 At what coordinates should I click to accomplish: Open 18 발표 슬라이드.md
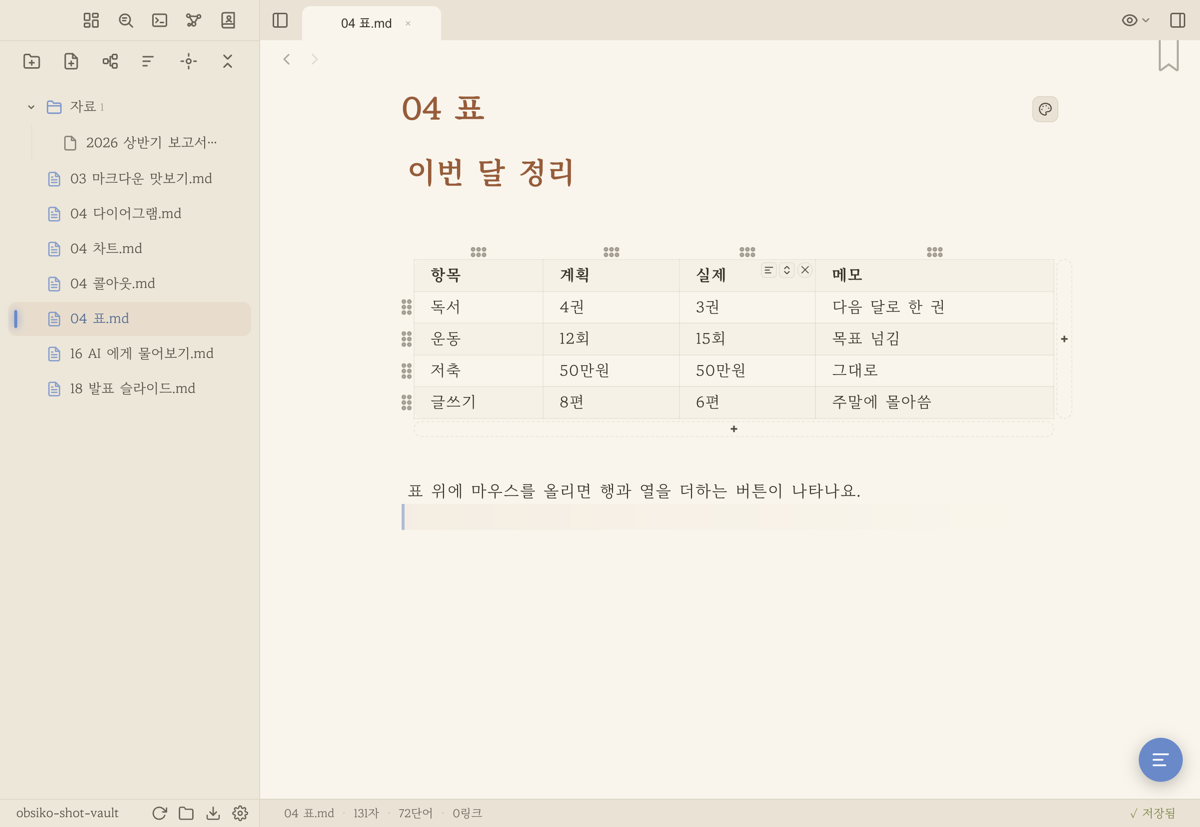coord(130,388)
